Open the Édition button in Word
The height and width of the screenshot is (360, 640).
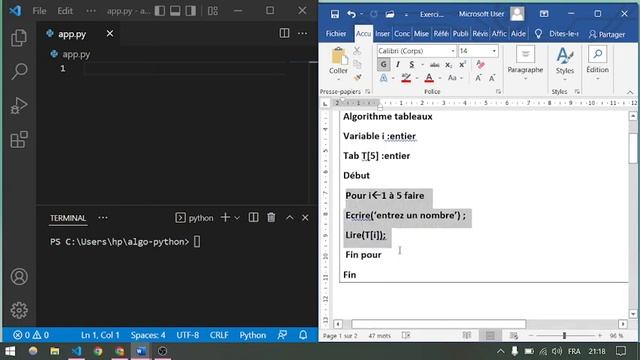(x=598, y=63)
